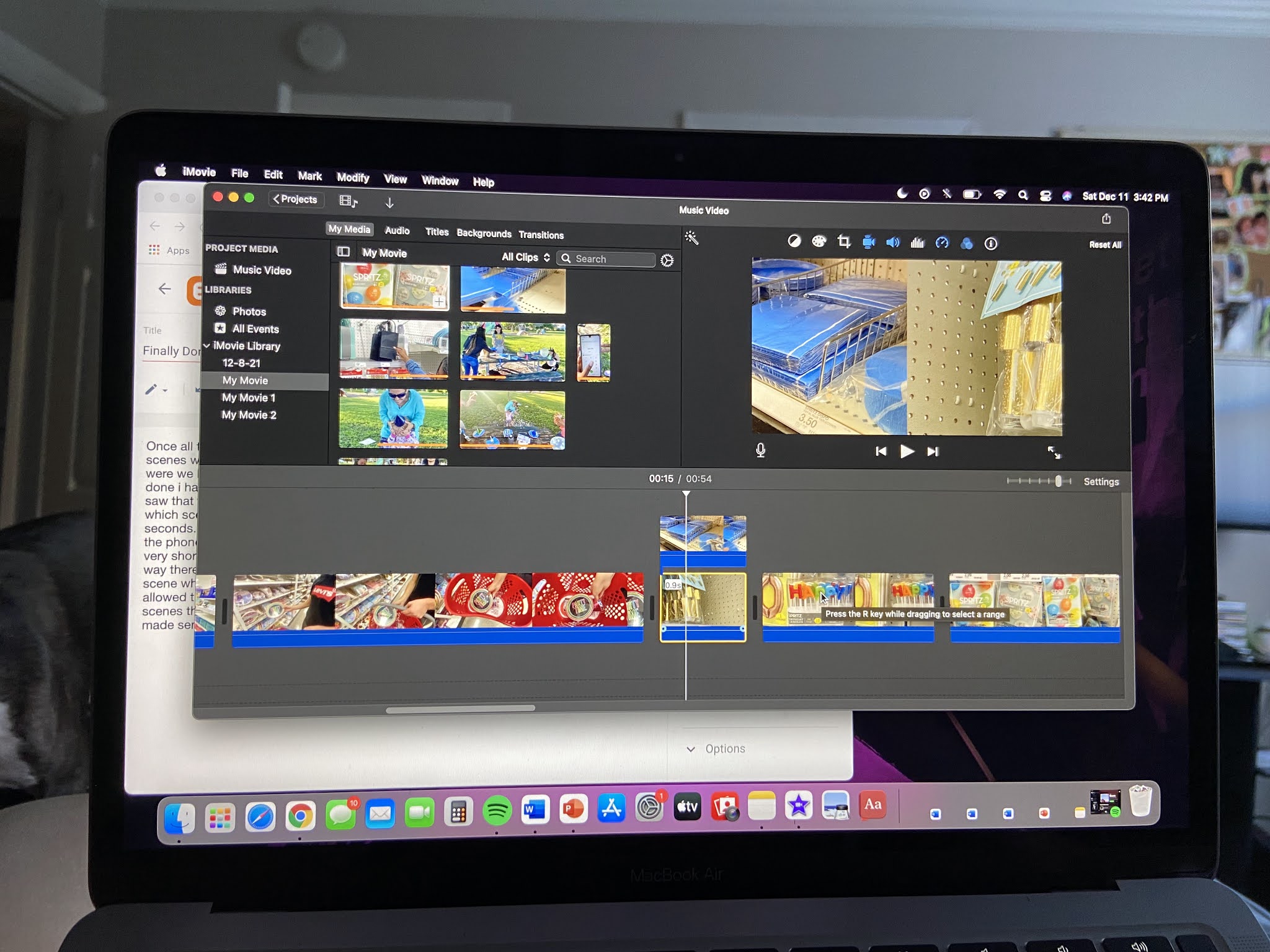
Task: Open the color correction palette tool
Action: point(819,241)
